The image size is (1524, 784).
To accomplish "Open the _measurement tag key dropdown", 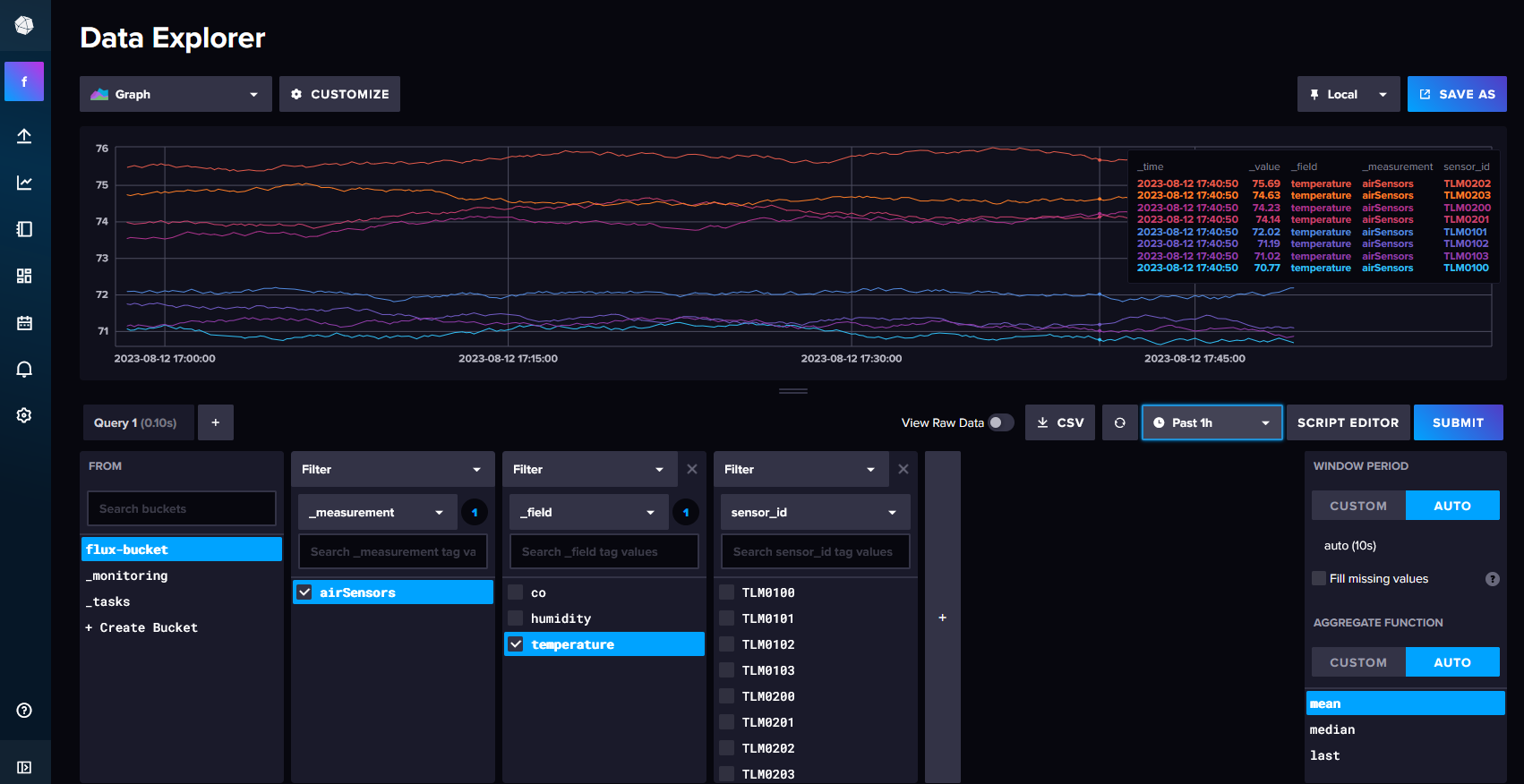I will click(x=378, y=512).
